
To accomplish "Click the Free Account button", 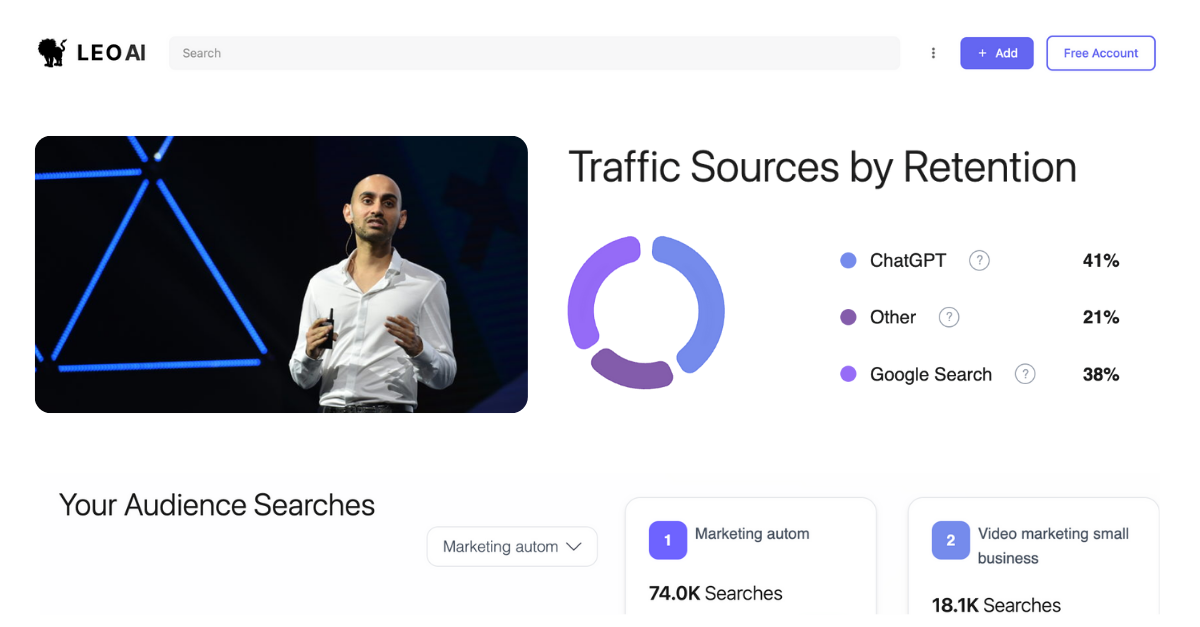I will (x=1100, y=53).
